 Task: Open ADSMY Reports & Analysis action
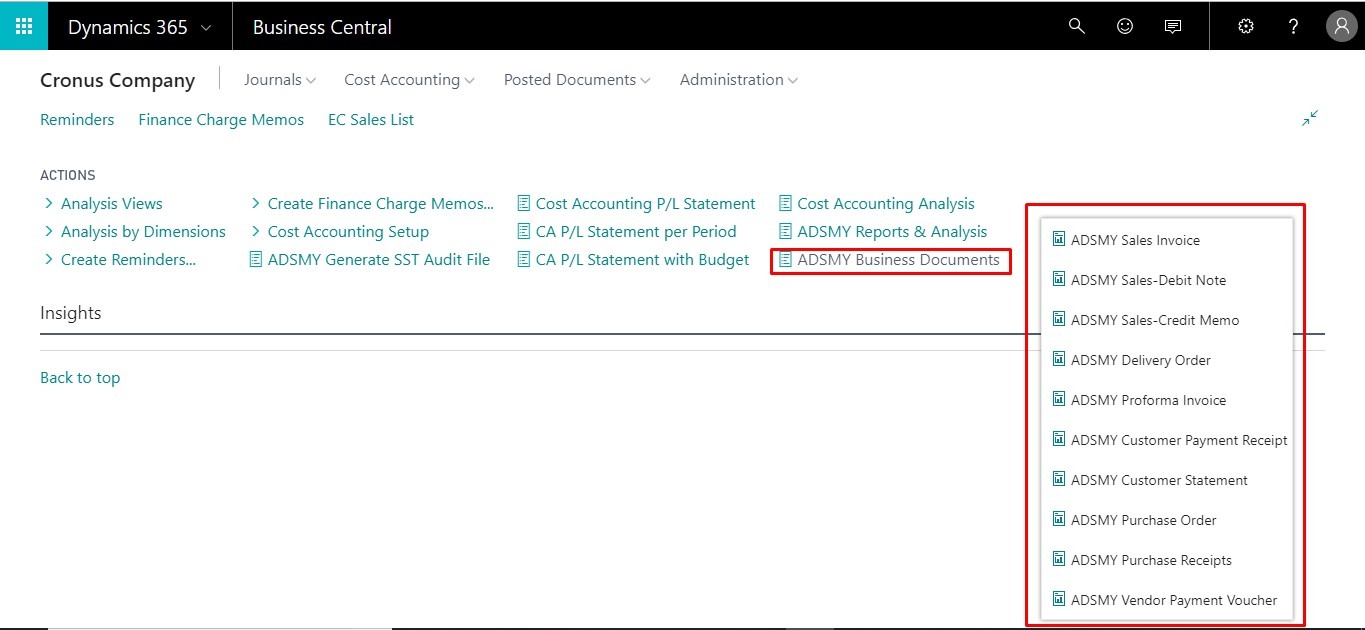pyautogui.click(x=892, y=232)
